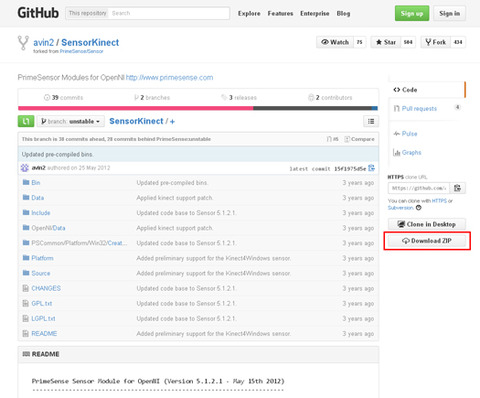View the 39 commits link
480x398 pixels.
click(63, 98)
